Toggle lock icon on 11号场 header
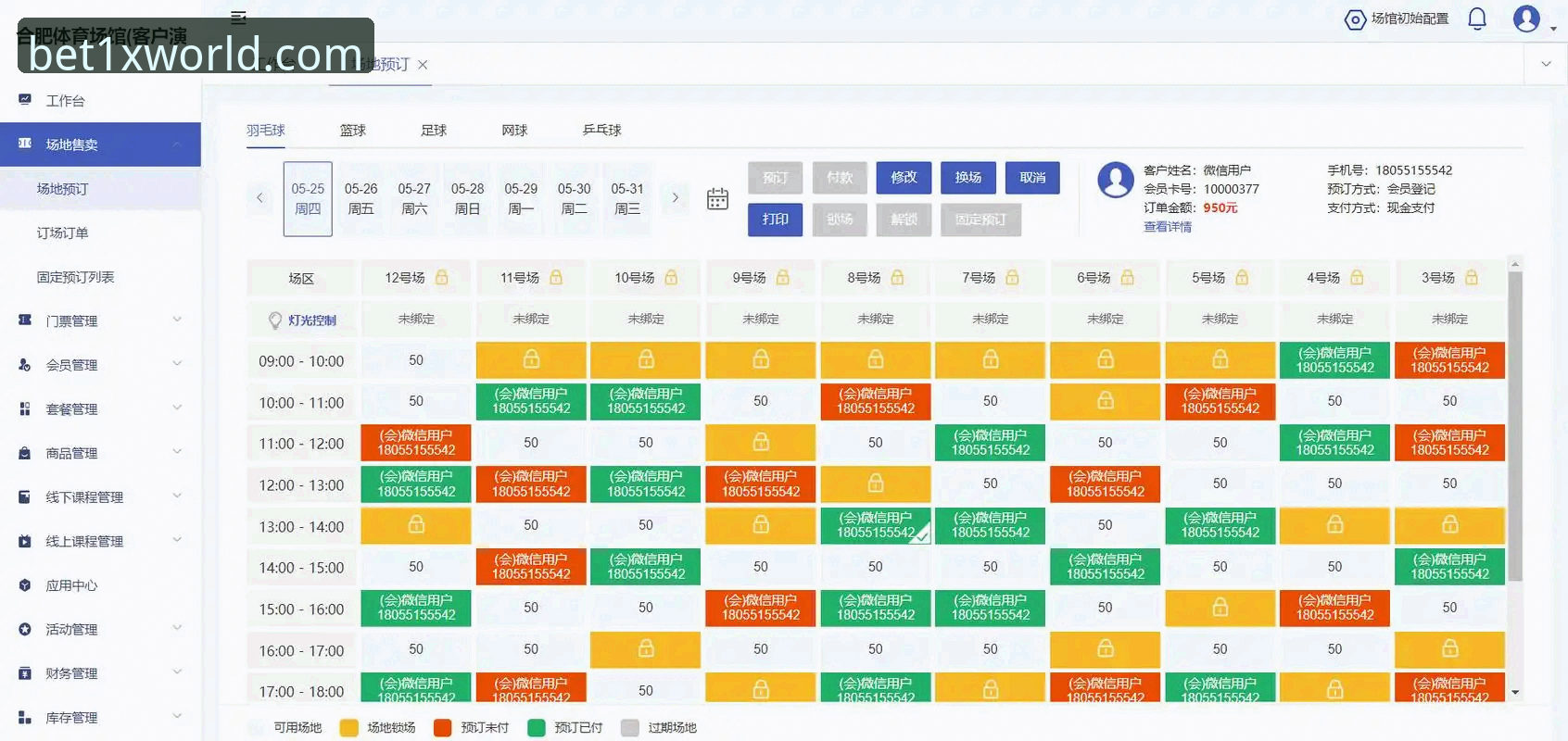 (x=556, y=278)
